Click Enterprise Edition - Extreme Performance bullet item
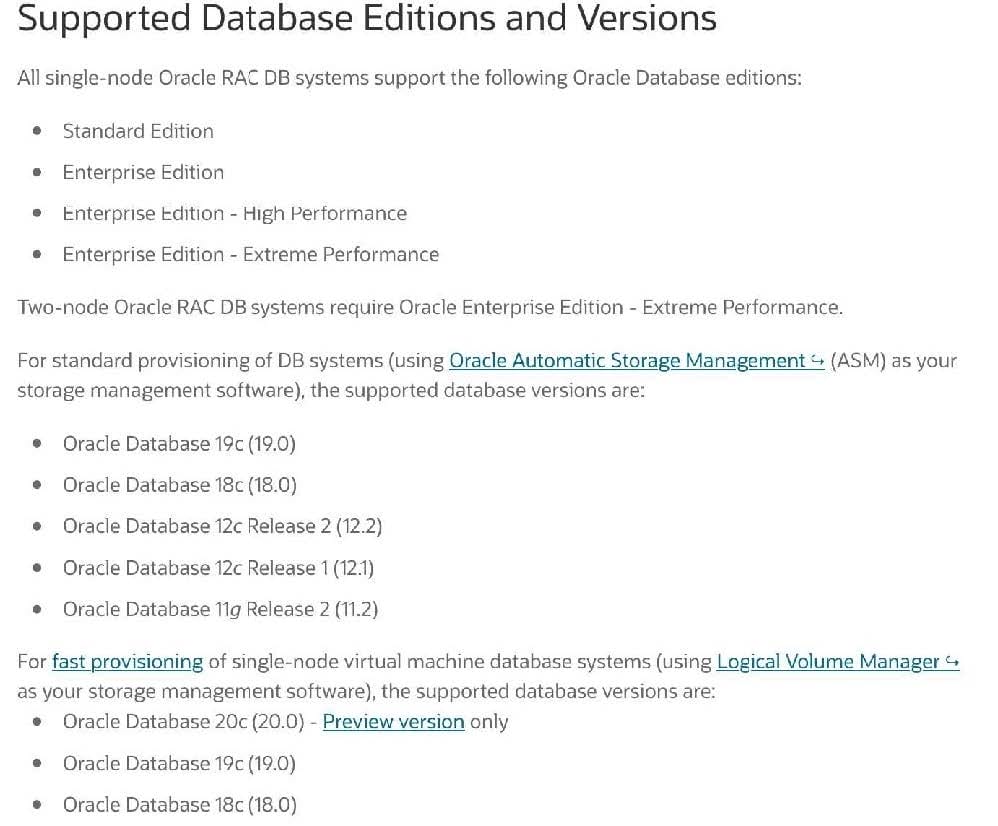Viewport: 998px width, 826px height. 250,255
